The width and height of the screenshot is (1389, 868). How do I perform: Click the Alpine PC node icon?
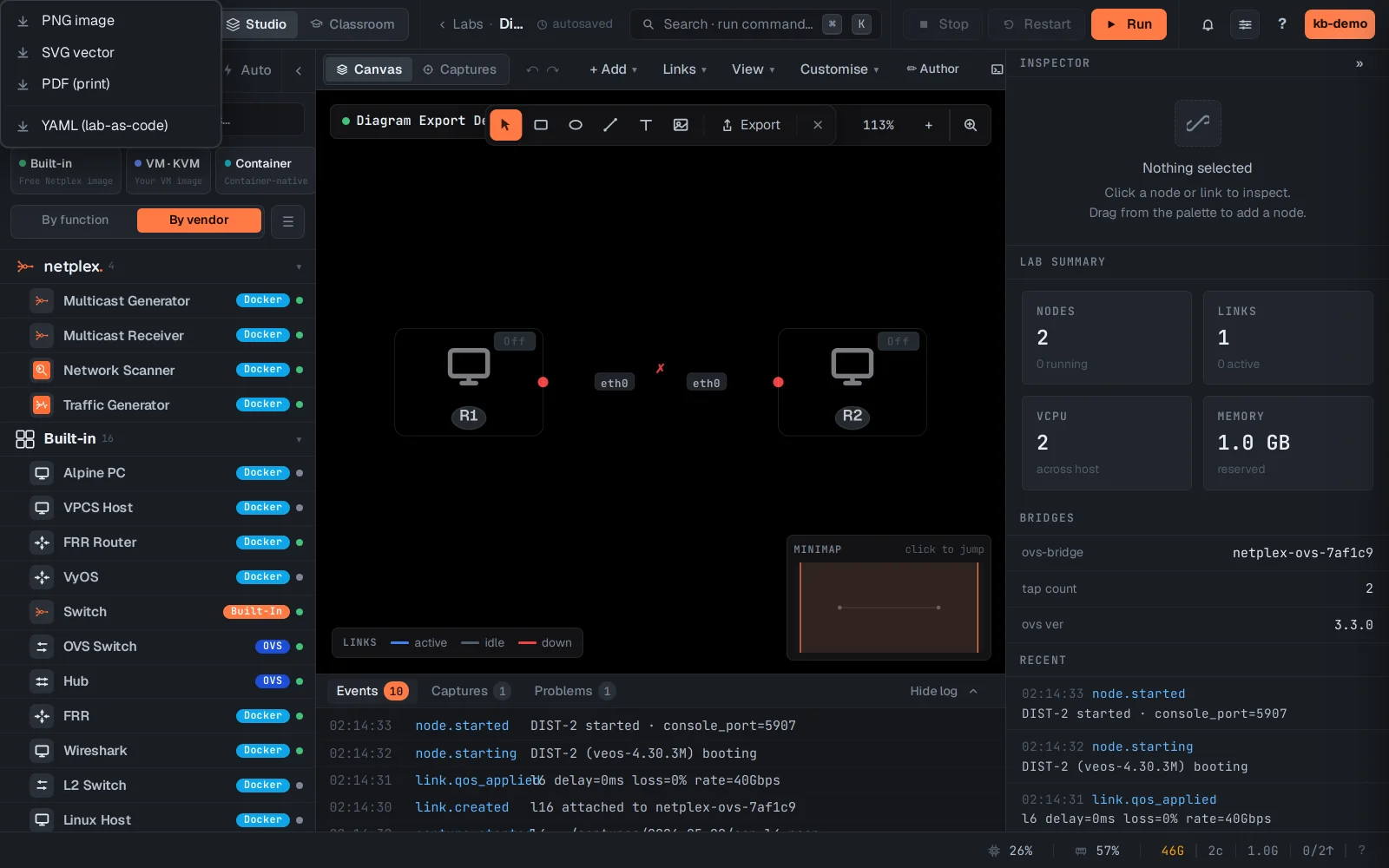42,473
